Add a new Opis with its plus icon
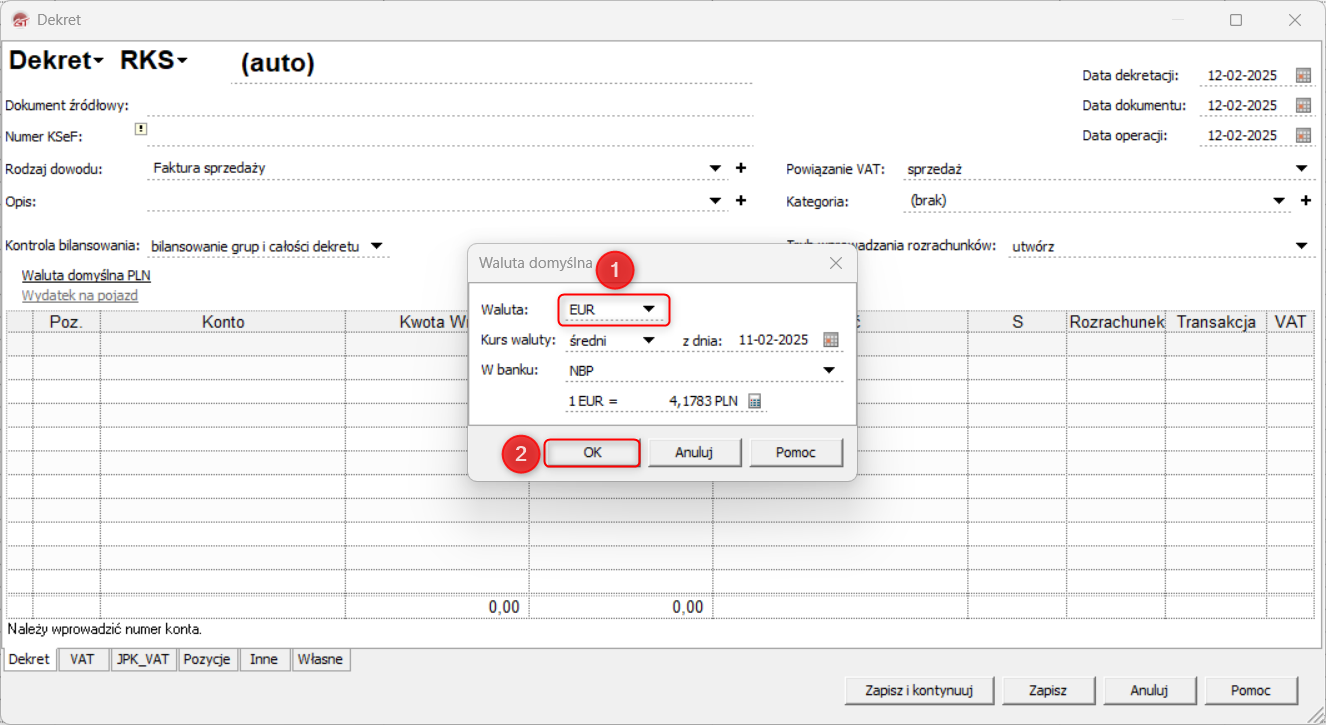 [x=741, y=200]
